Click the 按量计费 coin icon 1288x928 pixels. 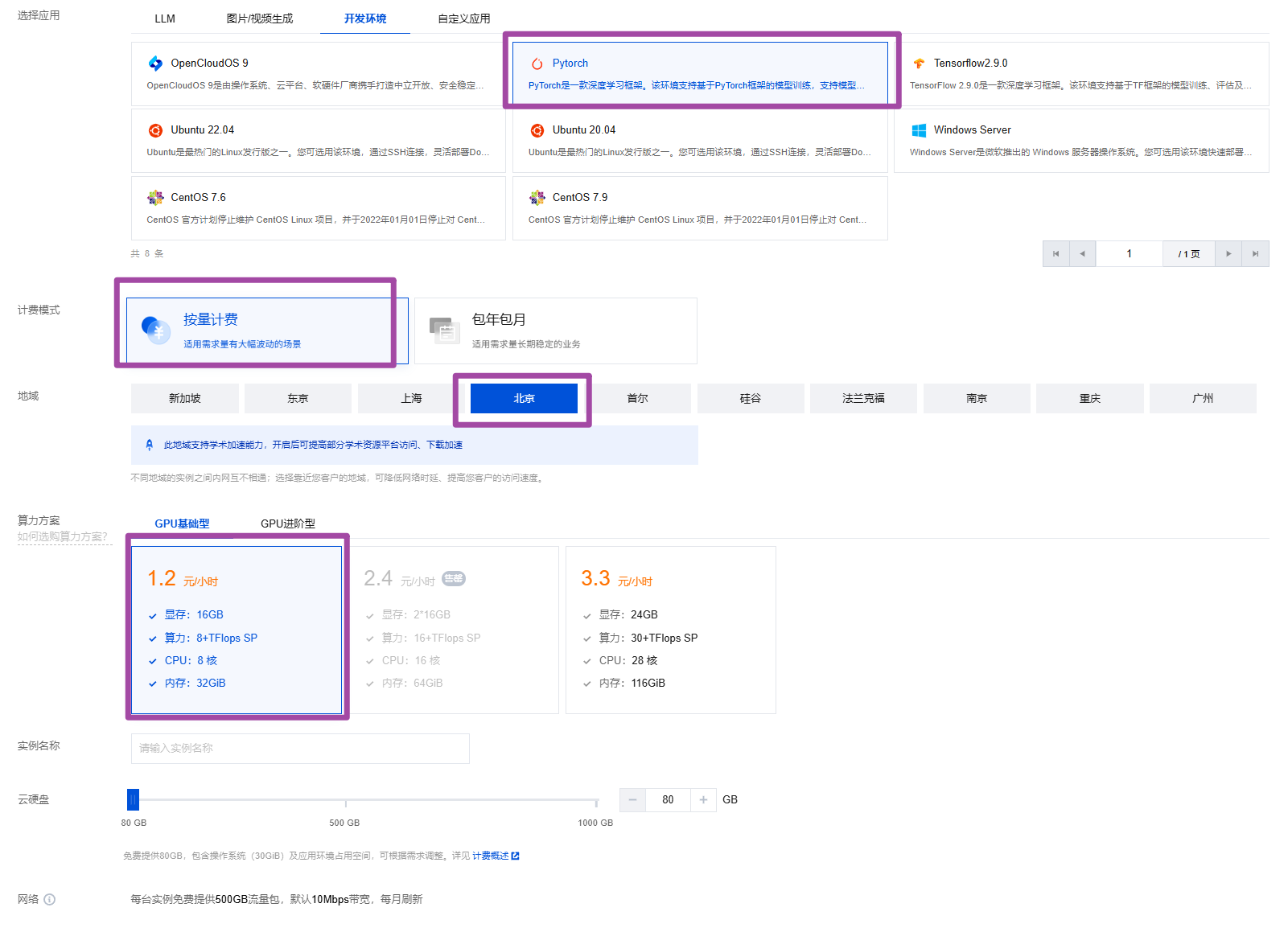coord(156,330)
